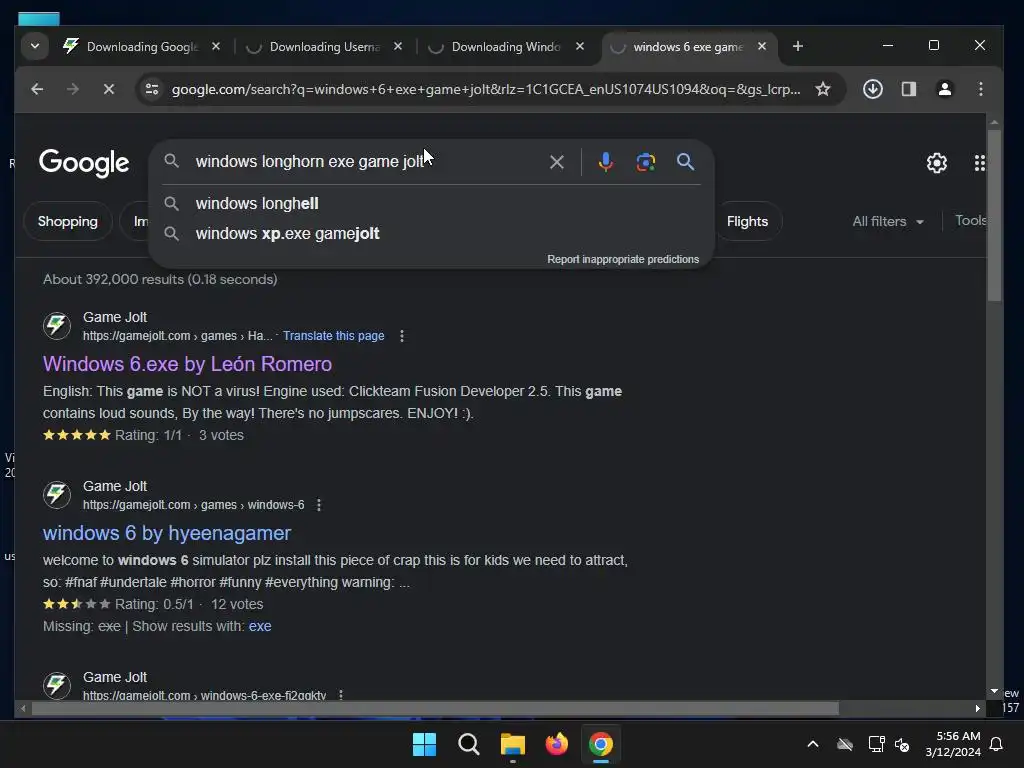Show results with exe link

260,626
